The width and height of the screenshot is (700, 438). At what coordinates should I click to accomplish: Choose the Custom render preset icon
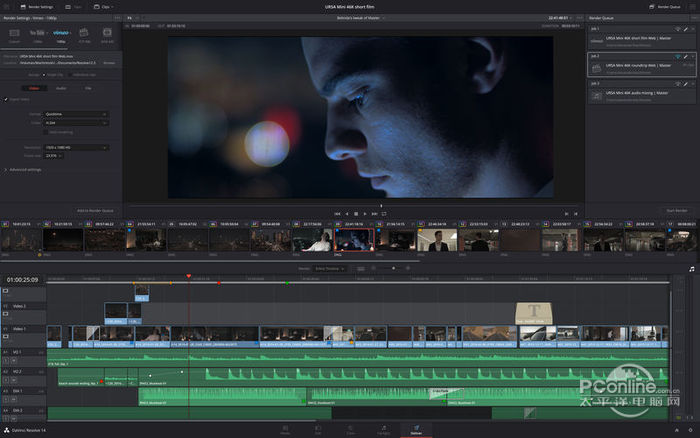point(14,34)
